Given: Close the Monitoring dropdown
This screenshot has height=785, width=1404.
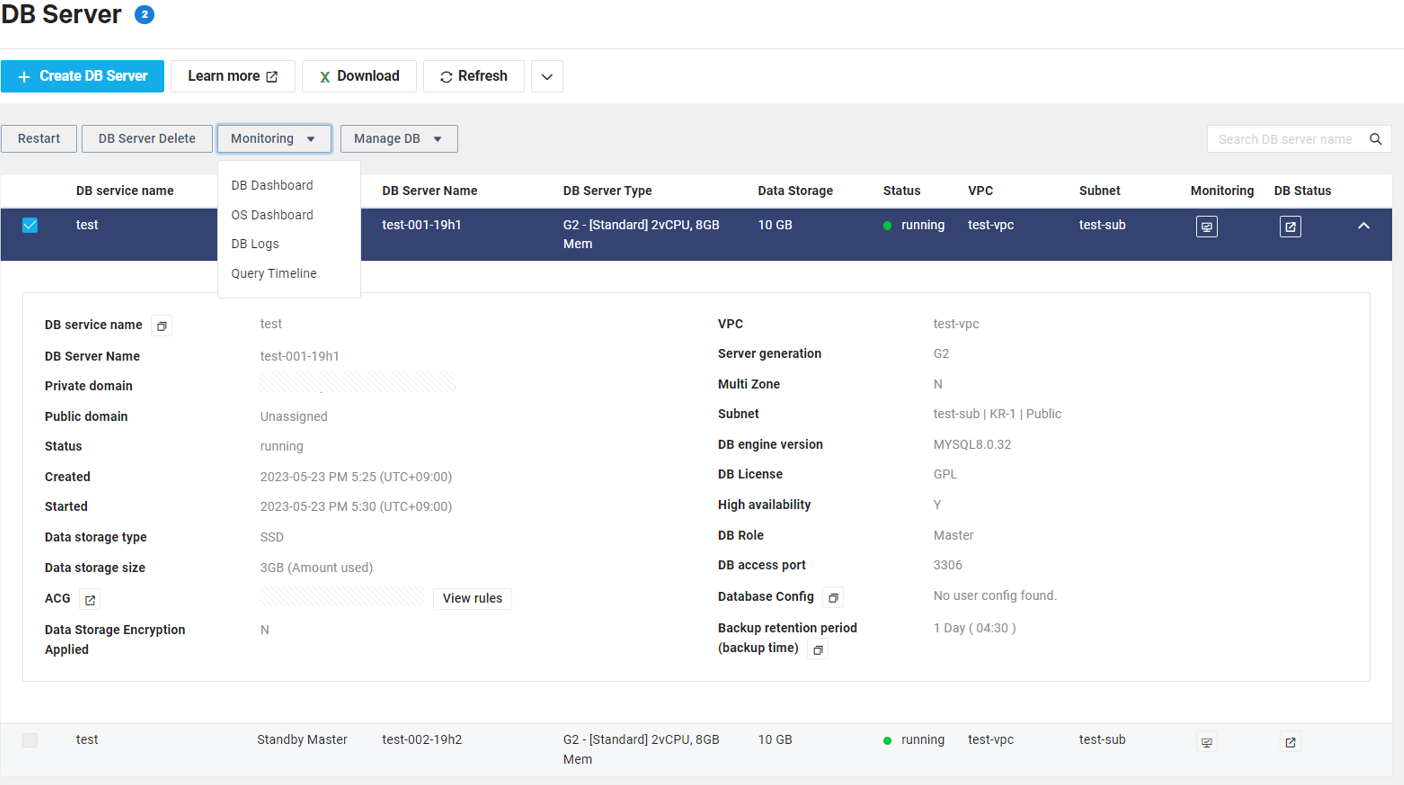Looking at the screenshot, I should pyautogui.click(x=274, y=139).
